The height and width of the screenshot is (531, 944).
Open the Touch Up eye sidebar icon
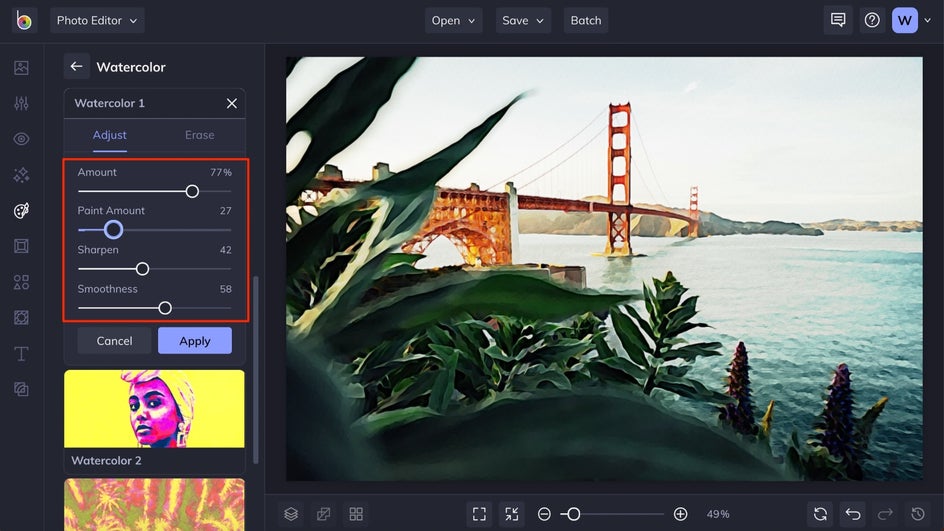point(21,139)
